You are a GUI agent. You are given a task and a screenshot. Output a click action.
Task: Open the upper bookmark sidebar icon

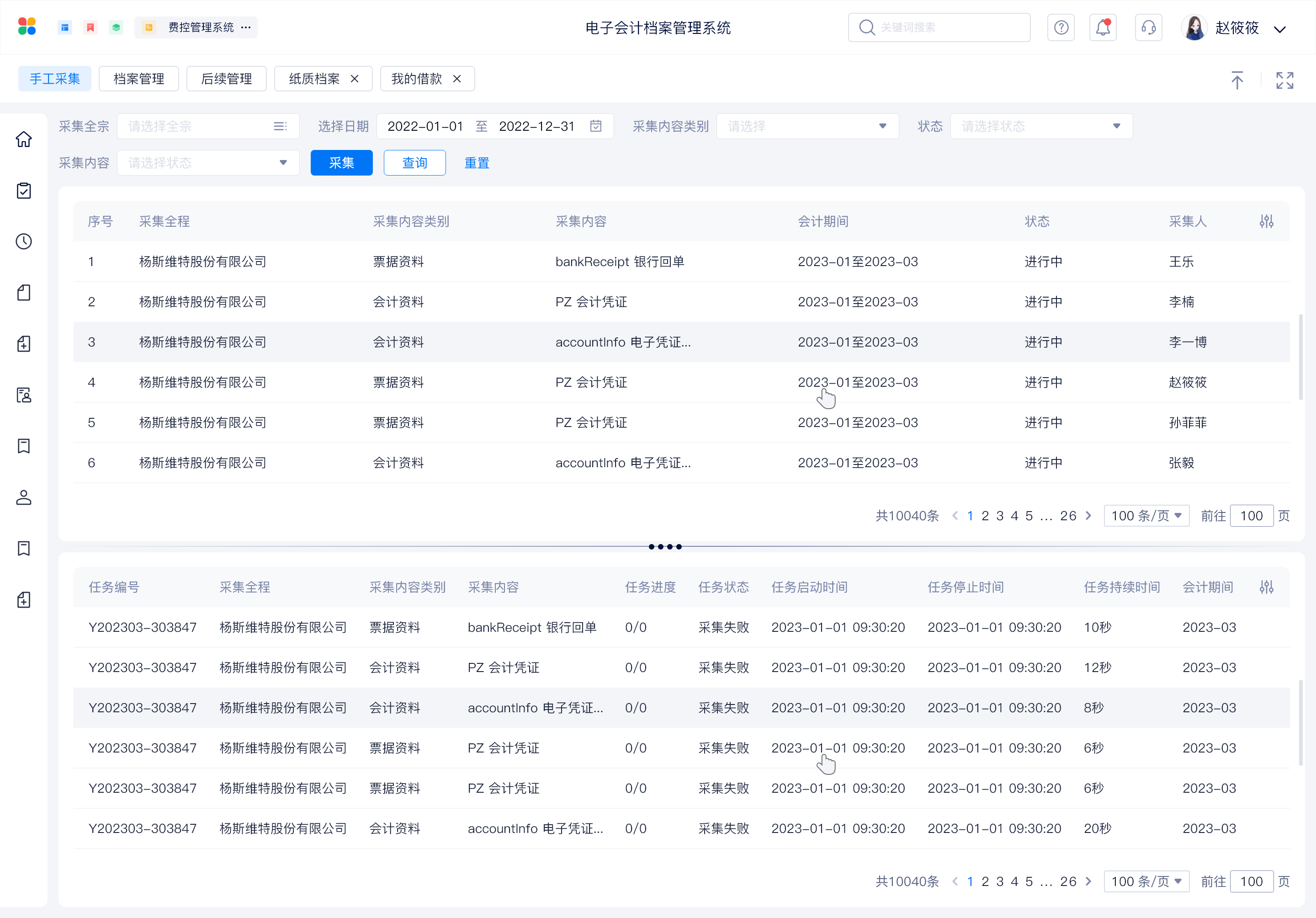click(23, 446)
